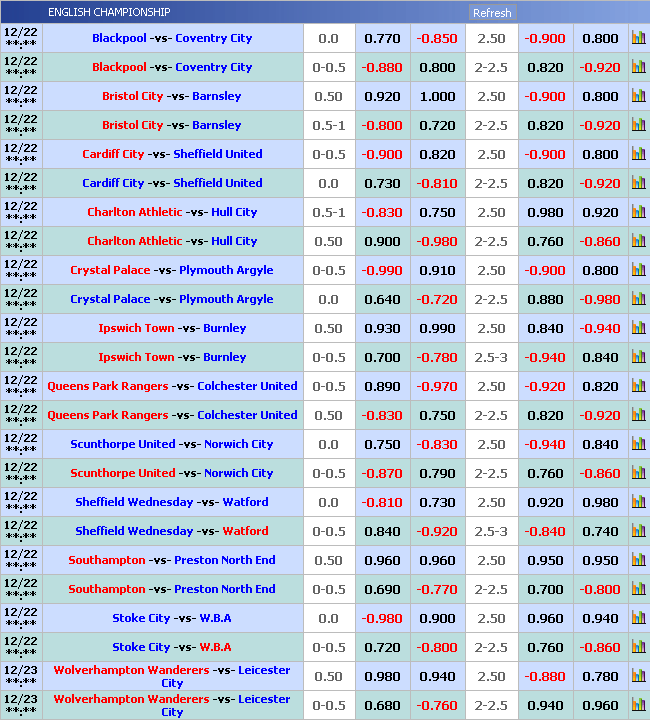This screenshot has width=650, height=720.
Task: Open chart icon for Stoke City 0-0.5 handicap row
Action: pyautogui.click(x=638, y=648)
